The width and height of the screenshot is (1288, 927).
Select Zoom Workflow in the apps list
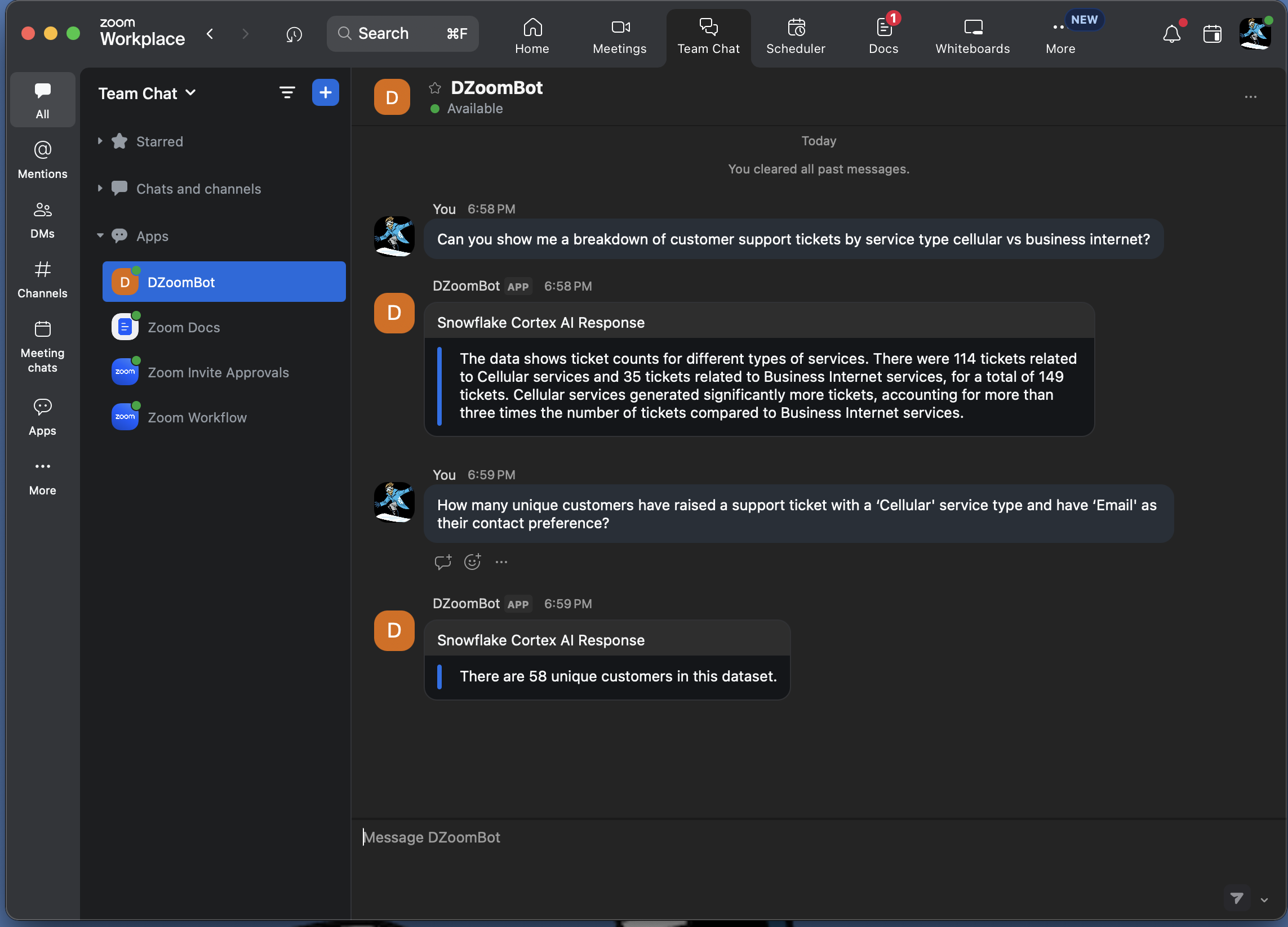(x=197, y=417)
